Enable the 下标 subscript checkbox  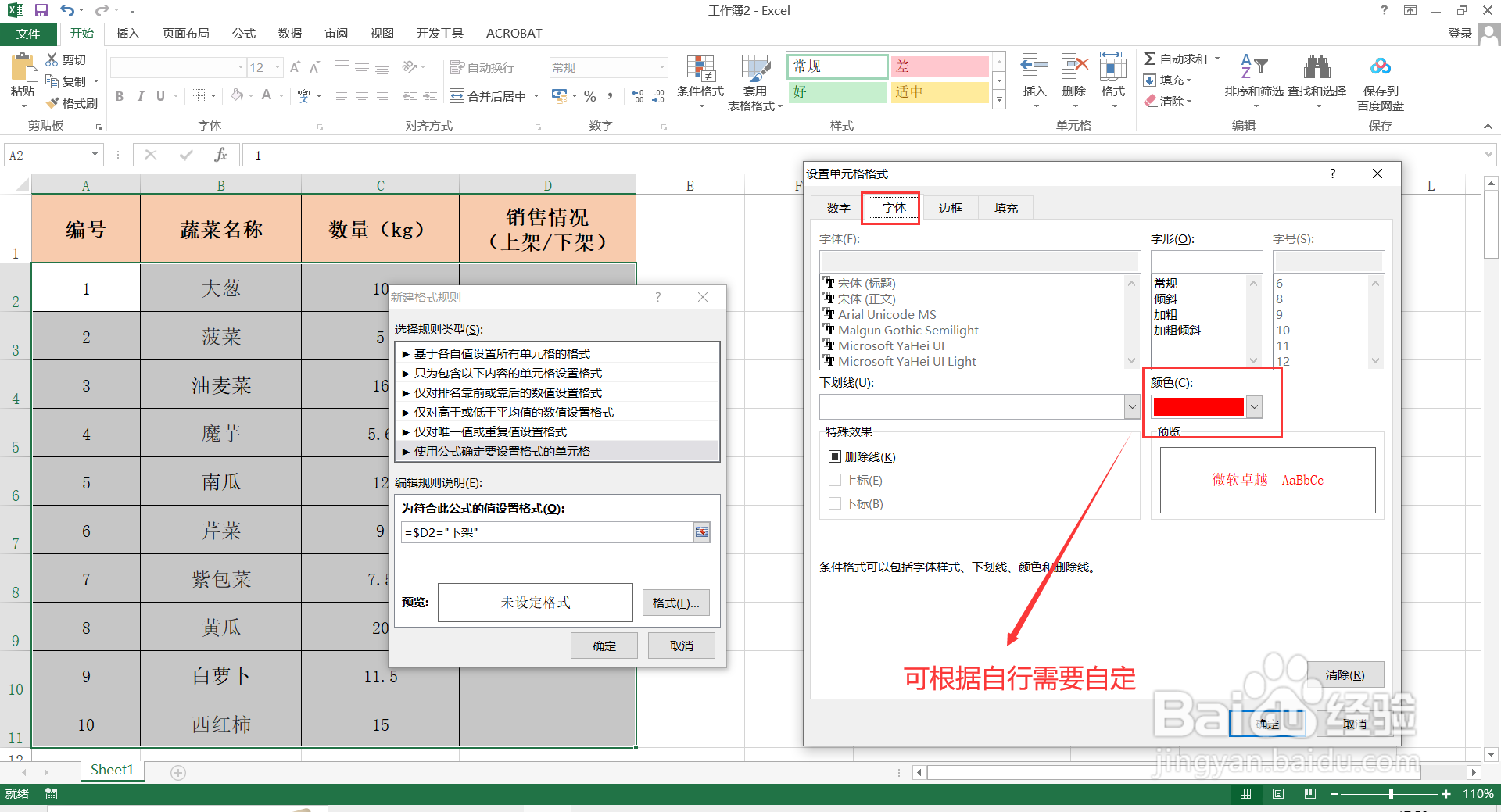835,503
